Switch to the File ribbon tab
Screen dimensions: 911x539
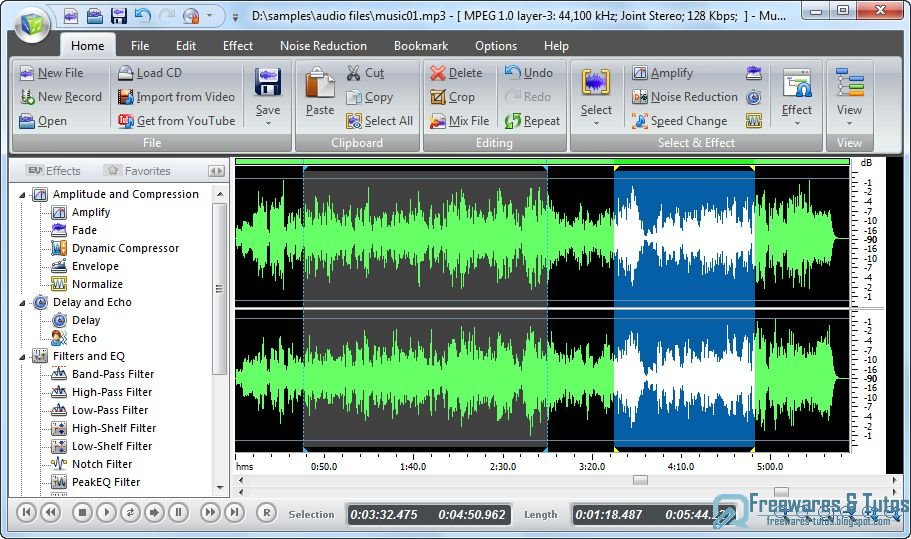click(140, 46)
